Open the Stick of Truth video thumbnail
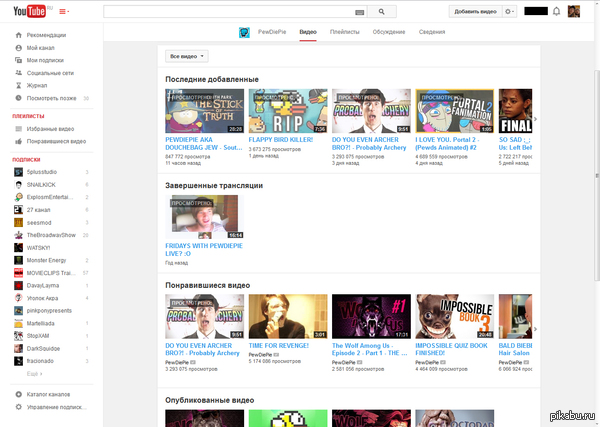Image resolution: width=600 pixels, height=427 pixels. tap(204, 111)
